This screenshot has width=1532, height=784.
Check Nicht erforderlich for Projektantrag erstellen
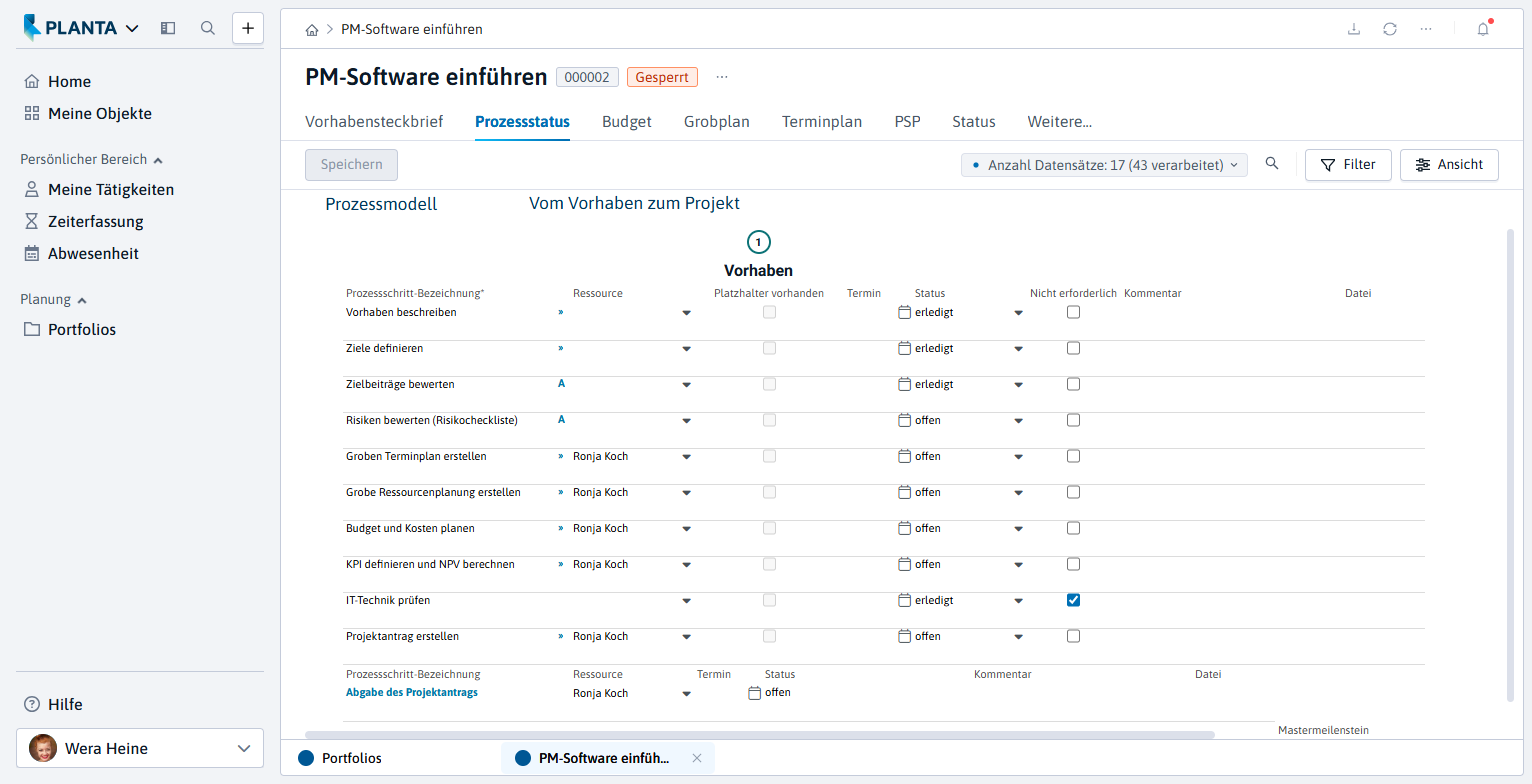(x=1073, y=636)
